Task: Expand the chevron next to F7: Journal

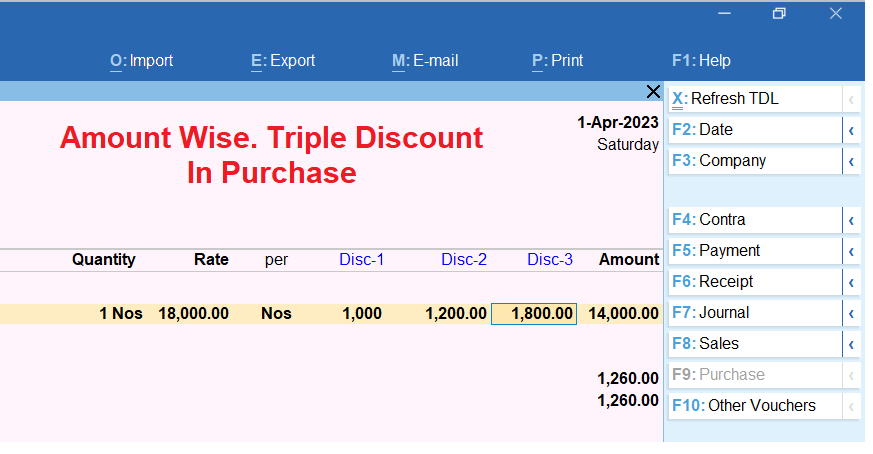Action: tap(851, 314)
